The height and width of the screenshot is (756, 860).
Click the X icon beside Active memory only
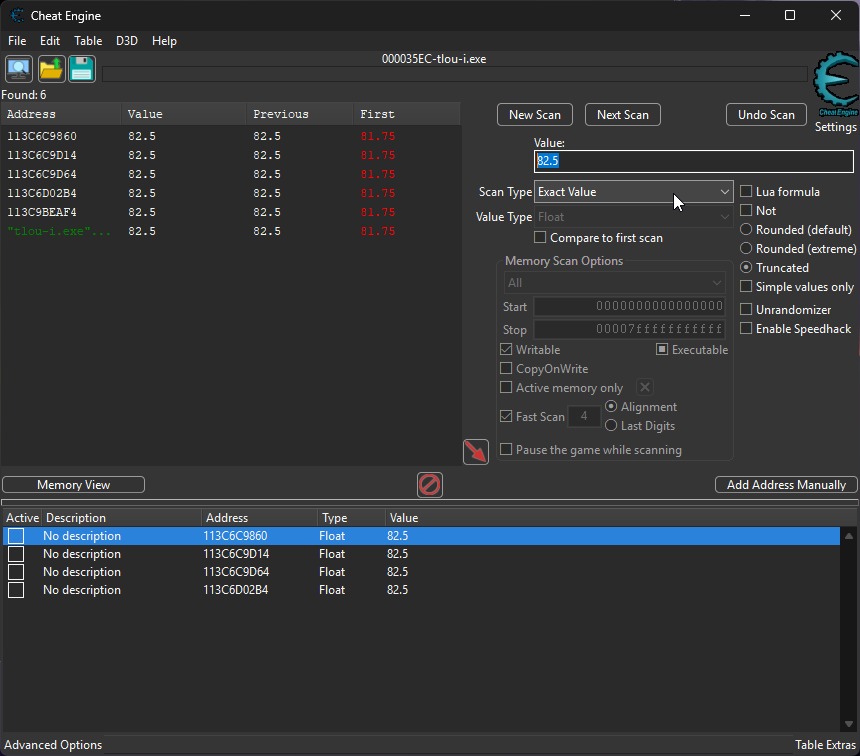click(645, 387)
